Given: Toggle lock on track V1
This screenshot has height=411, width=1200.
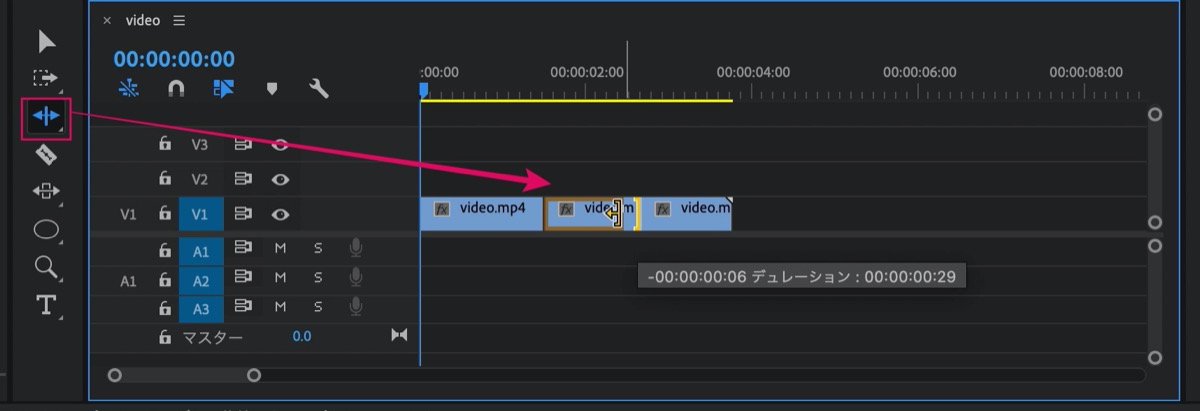Looking at the screenshot, I should [165, 213].
